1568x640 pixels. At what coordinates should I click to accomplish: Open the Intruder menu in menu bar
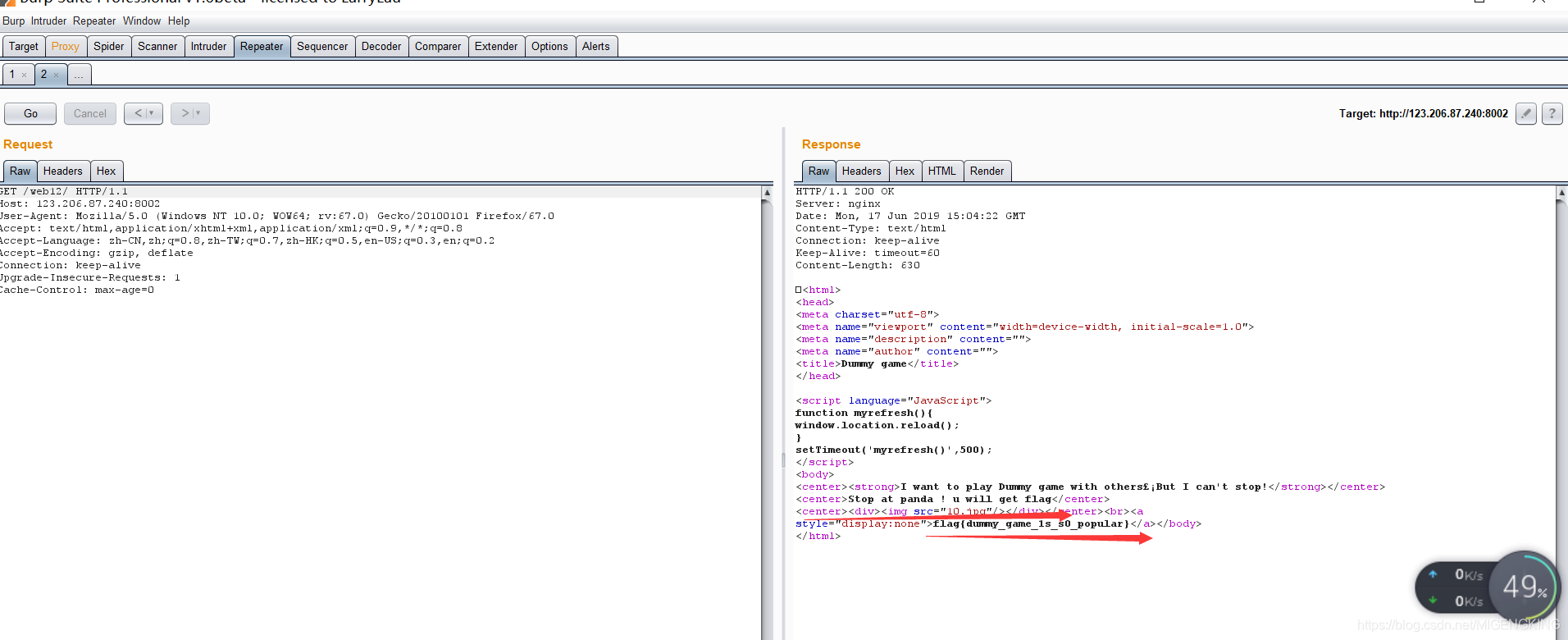click(x=48, y=21)
